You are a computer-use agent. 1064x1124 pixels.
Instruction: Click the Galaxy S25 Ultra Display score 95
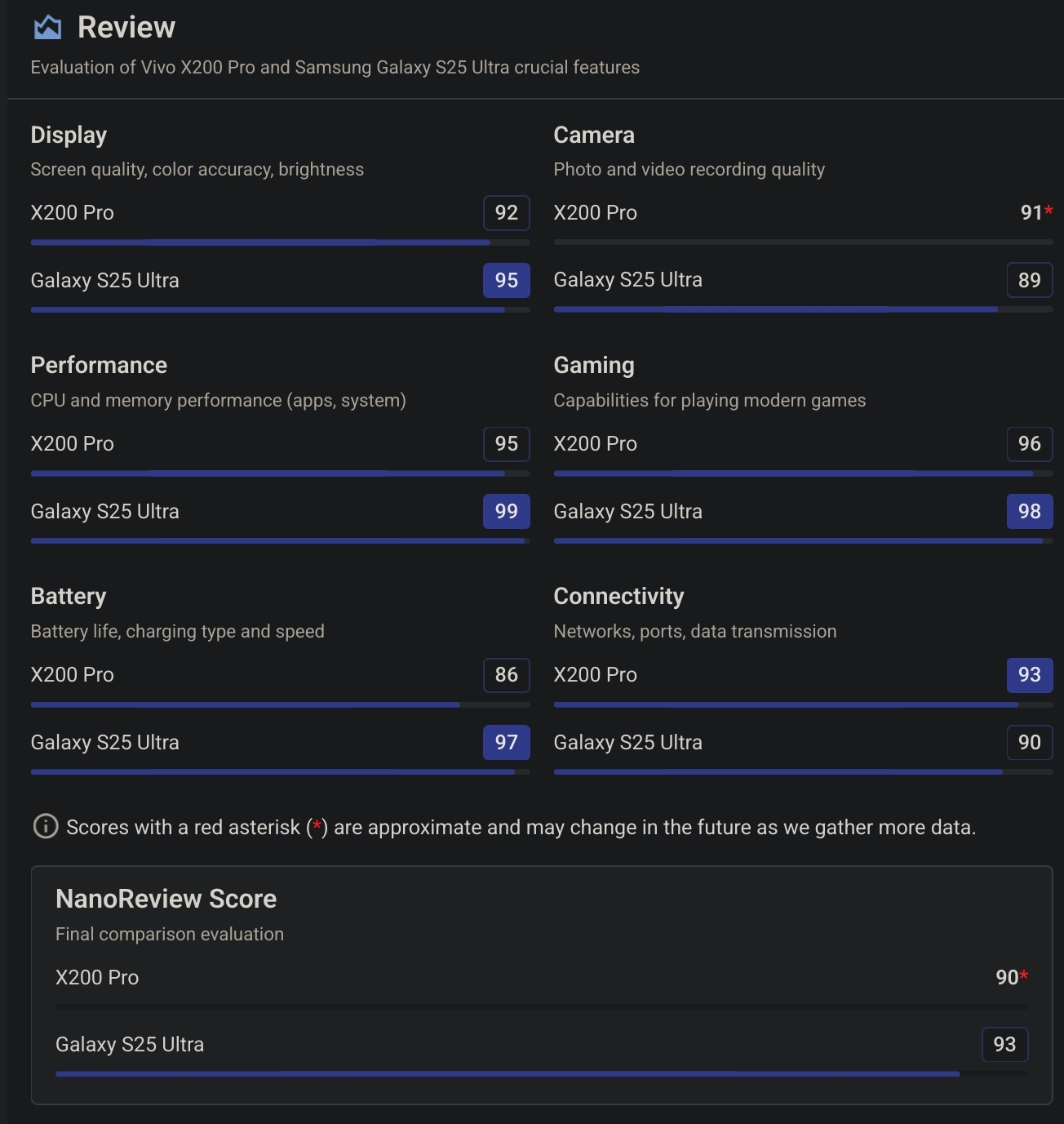point(506,281)
